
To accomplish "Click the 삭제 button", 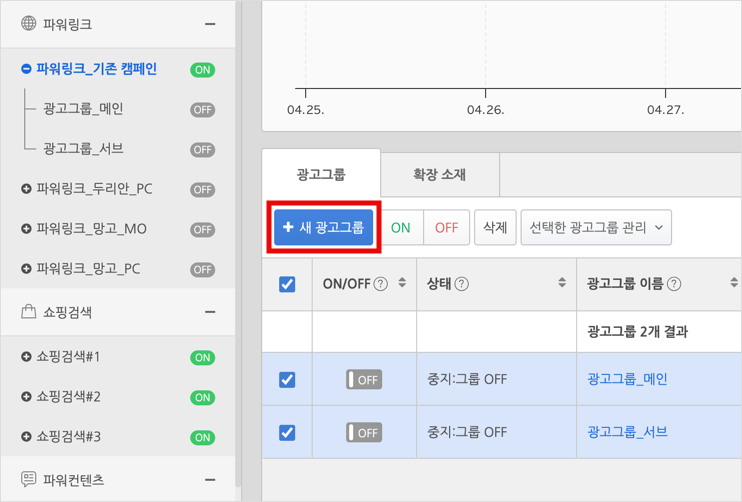I will (495, 228).
